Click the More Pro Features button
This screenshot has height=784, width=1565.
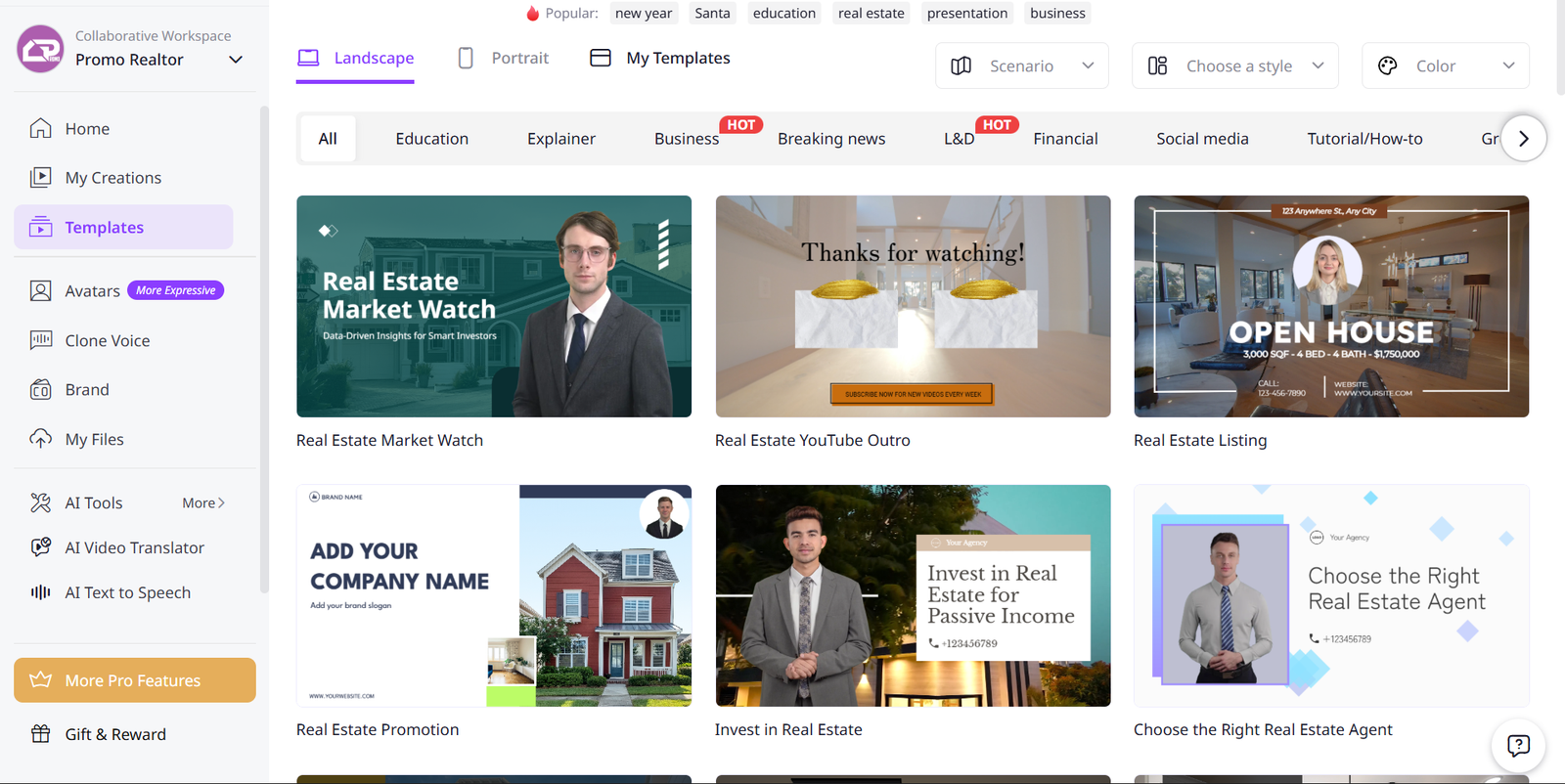pyautogui.click(x=135, y=680)
